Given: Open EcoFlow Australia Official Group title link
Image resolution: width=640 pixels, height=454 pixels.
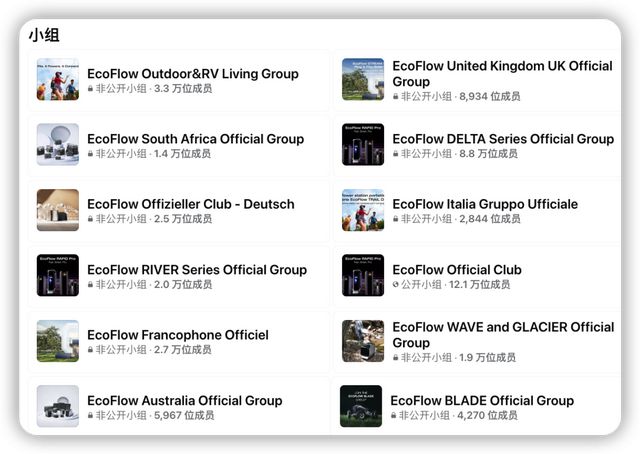Looking at the screenshot, I should pyautogui.click(x=184, y=400).
